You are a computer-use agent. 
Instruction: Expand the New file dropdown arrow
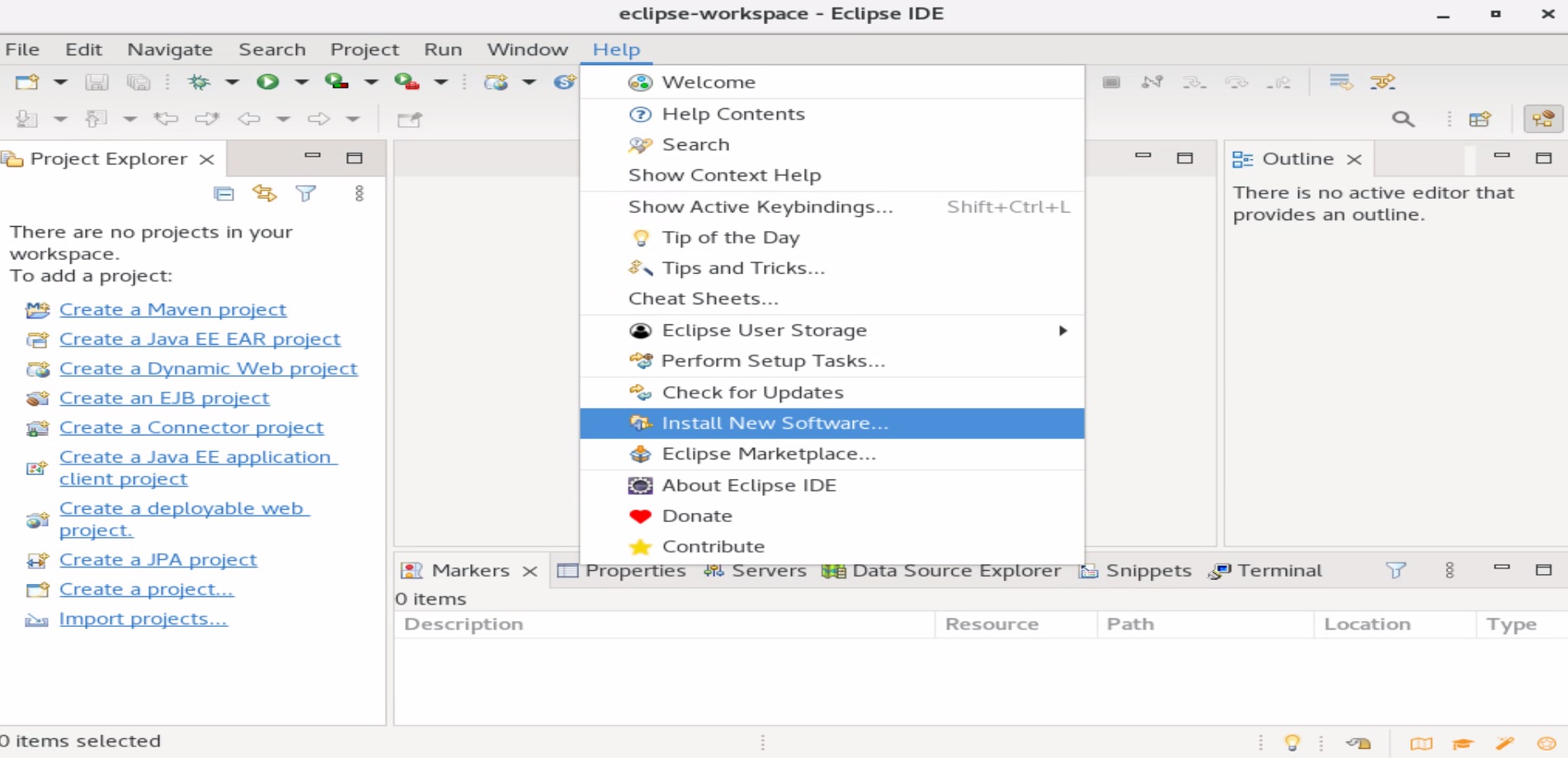[60, 82]
